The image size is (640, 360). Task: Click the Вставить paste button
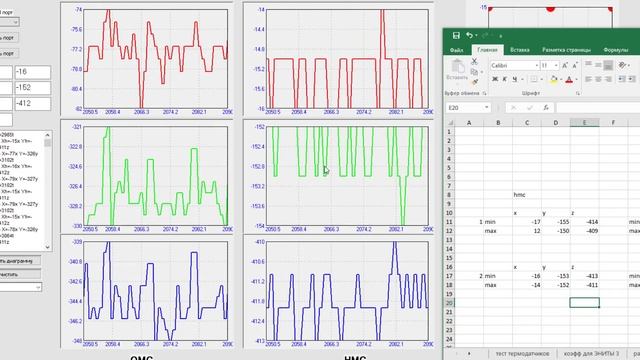[458, 70]
